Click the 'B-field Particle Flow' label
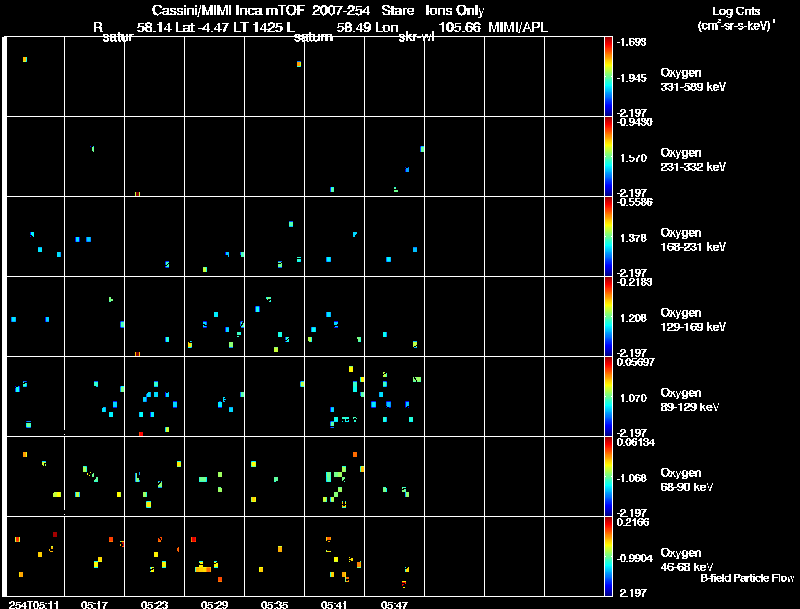The width and height of the screenshot is (800, 609). (747, 578)
